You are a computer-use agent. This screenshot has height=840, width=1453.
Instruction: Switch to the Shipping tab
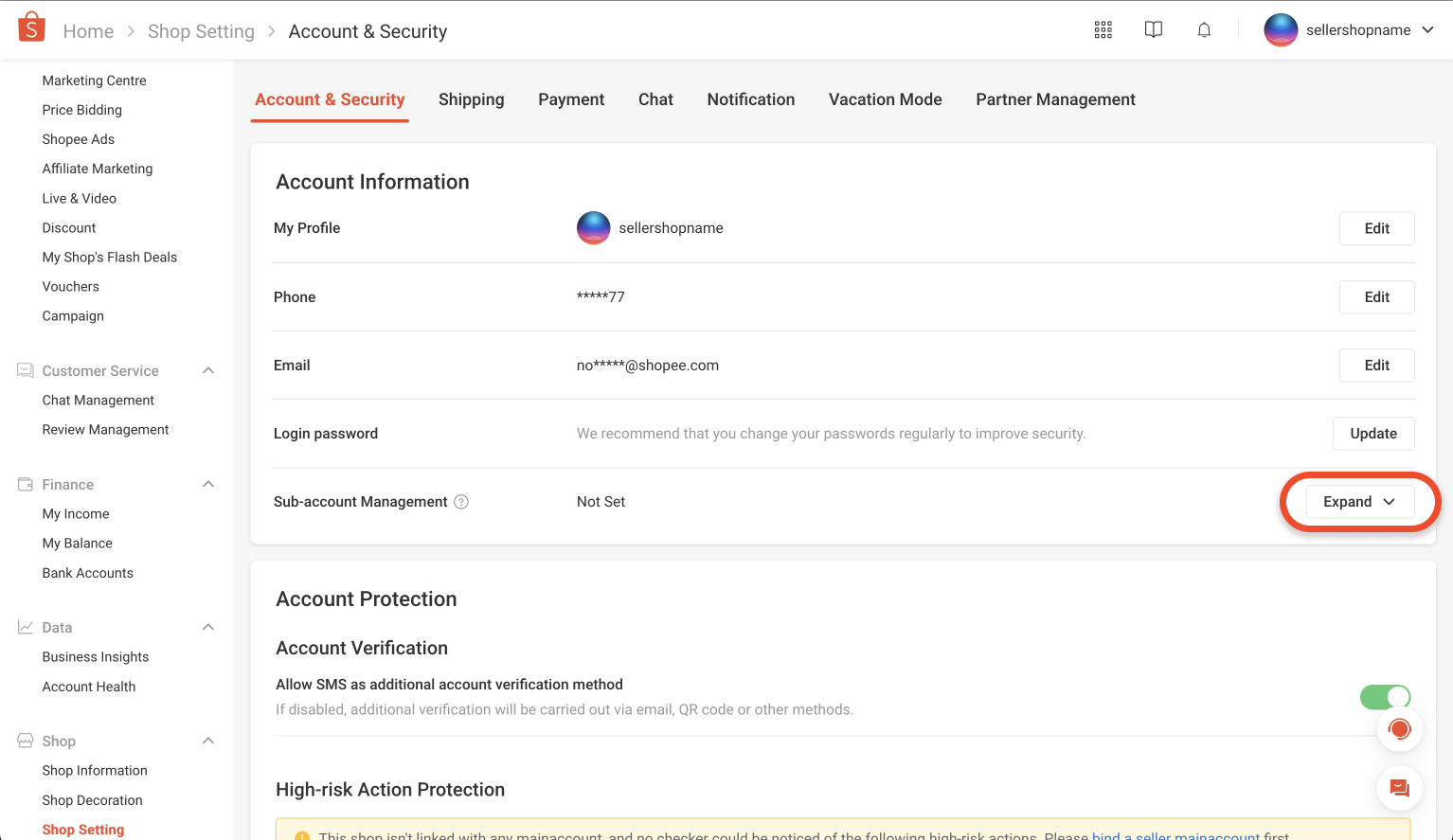tap(471, 98)
